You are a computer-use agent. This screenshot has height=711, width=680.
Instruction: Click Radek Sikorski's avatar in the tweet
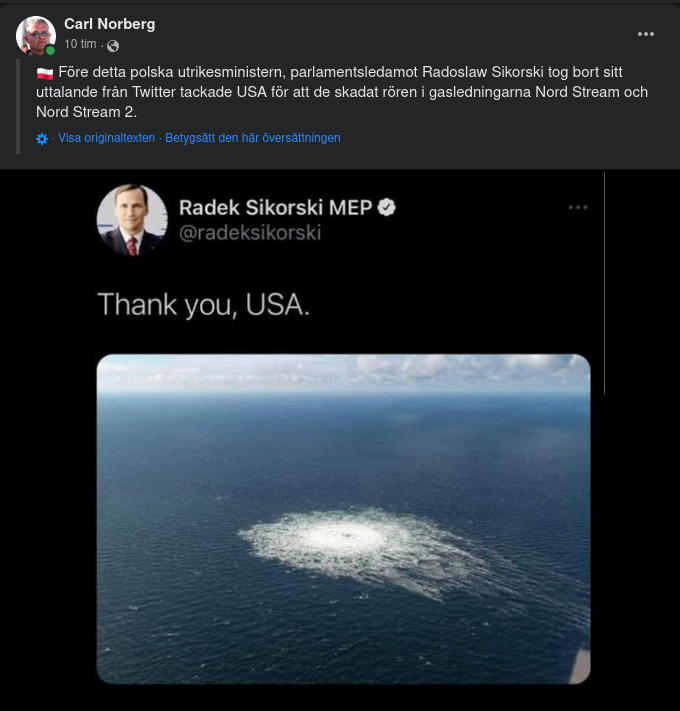tap(131, 220)
